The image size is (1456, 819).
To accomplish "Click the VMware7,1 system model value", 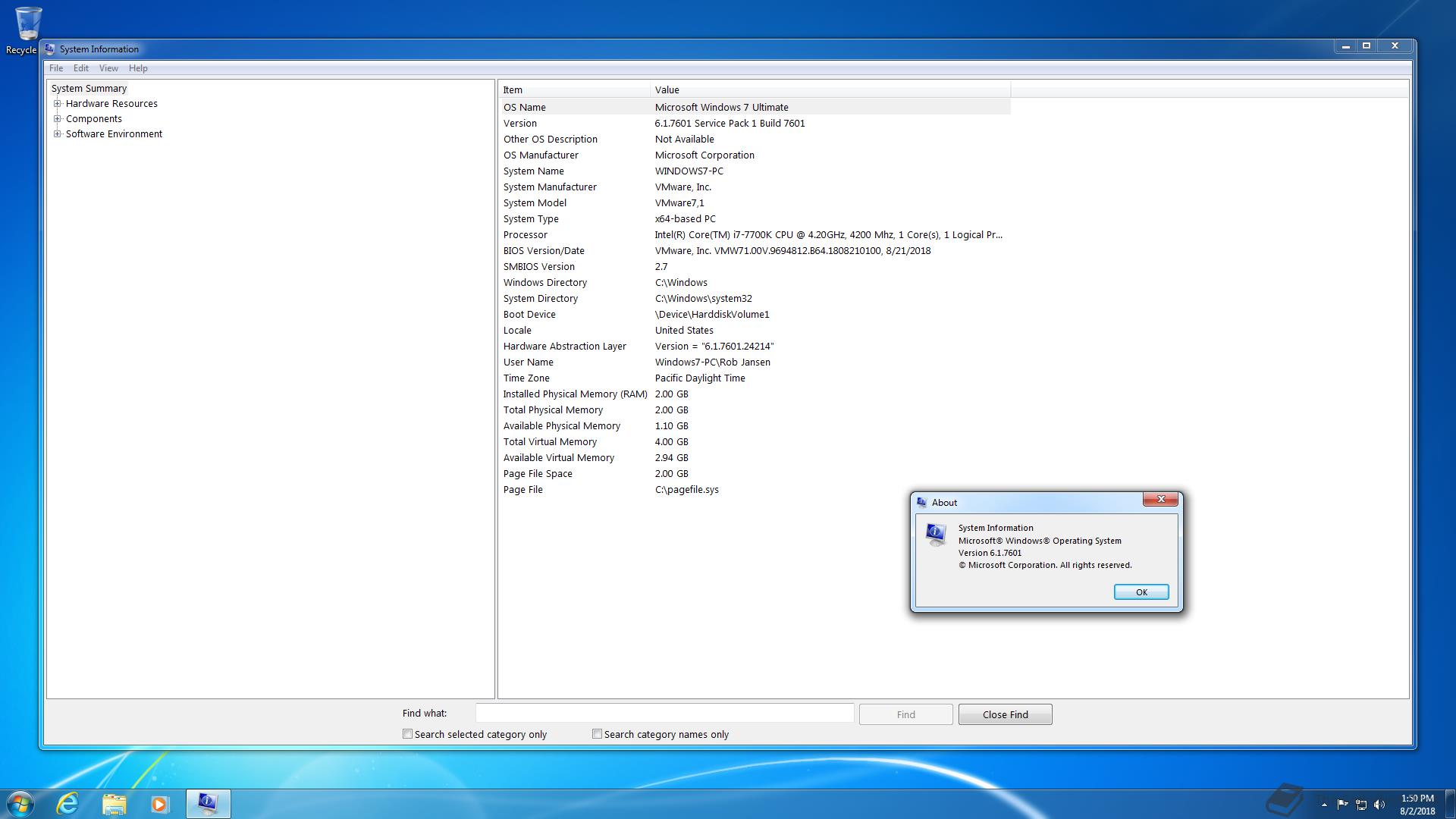I will click(679, 203).
